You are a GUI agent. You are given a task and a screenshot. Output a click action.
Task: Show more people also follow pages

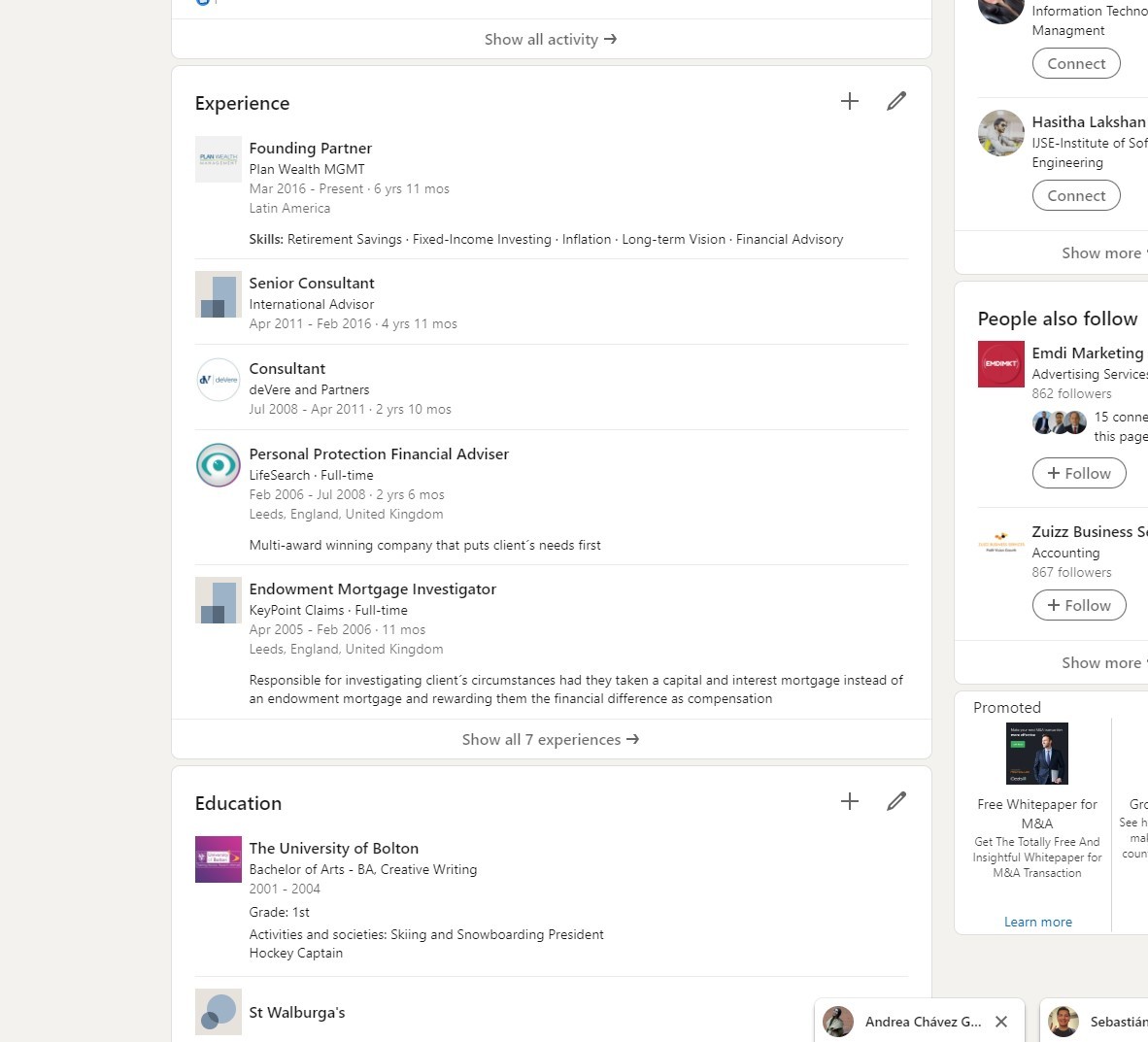coord(1101,662)
